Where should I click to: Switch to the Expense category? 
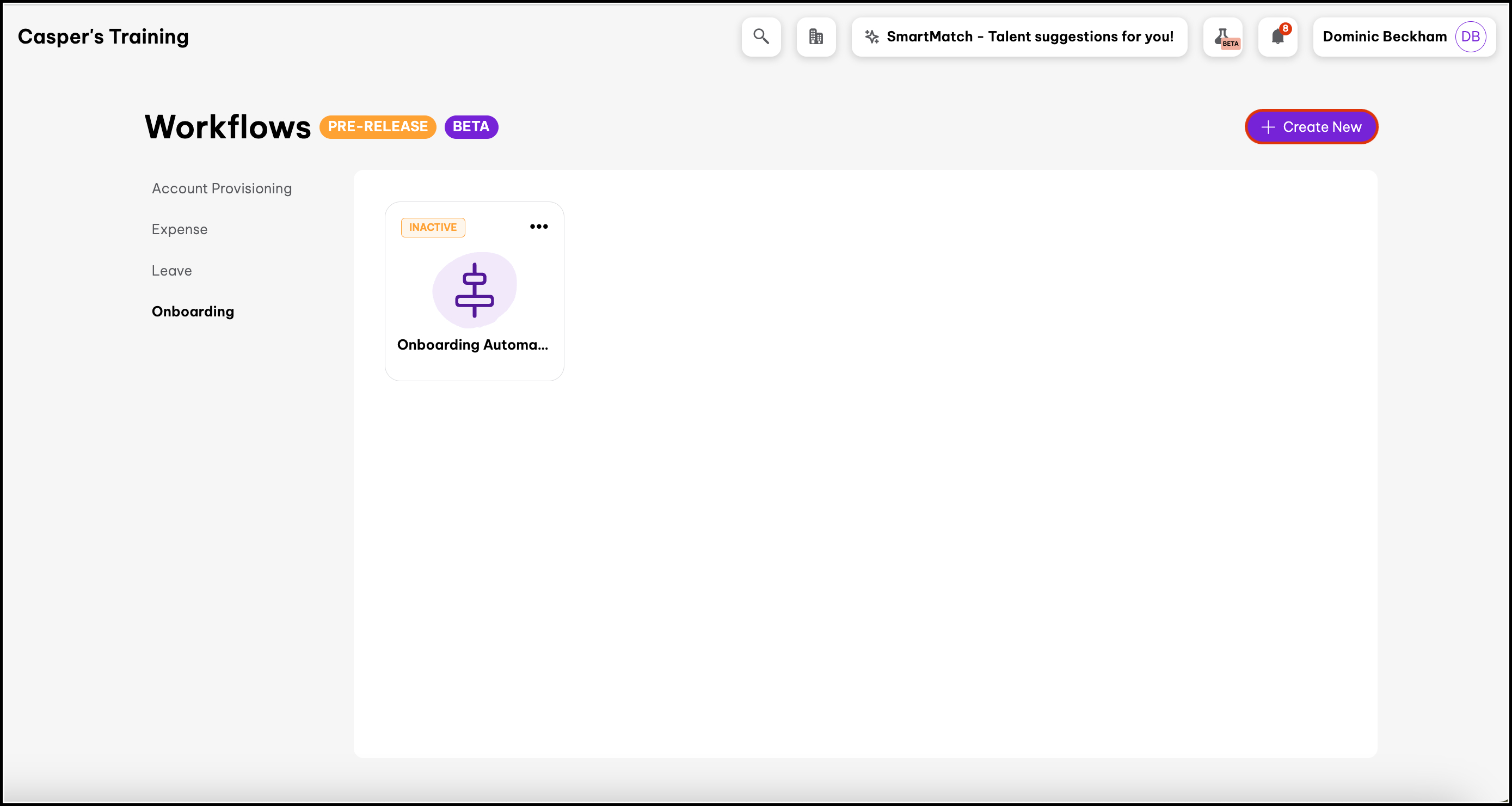tap(179, 229)
